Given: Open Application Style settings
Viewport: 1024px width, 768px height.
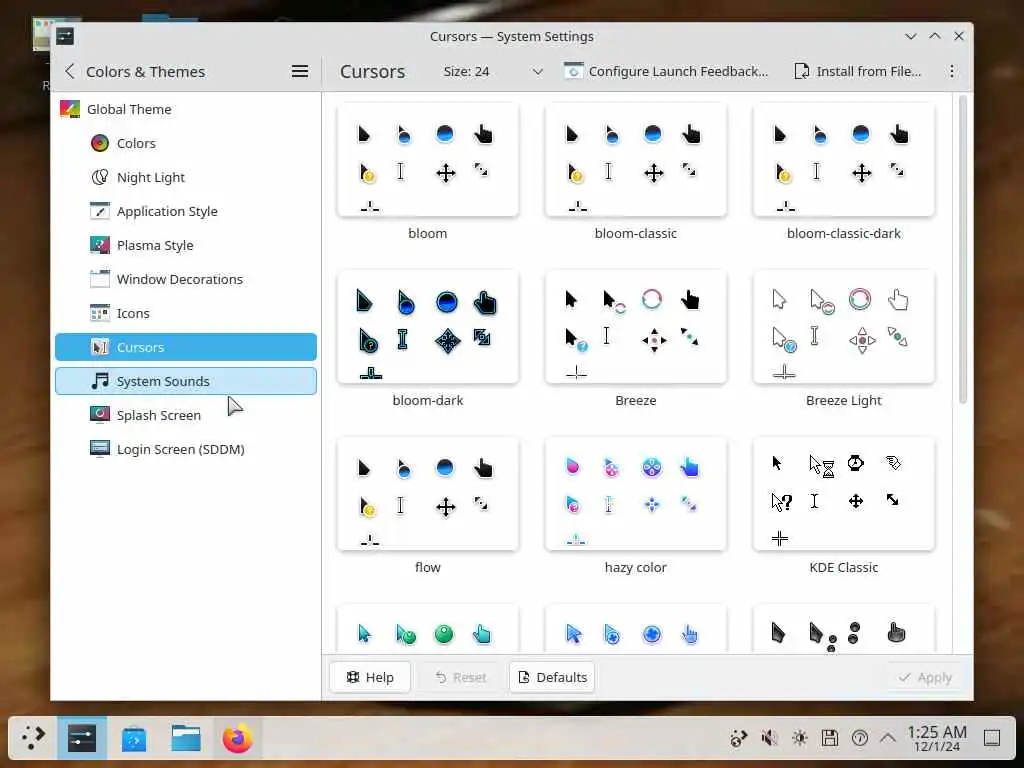Looking at the screenshot, I should coord(185,211).
